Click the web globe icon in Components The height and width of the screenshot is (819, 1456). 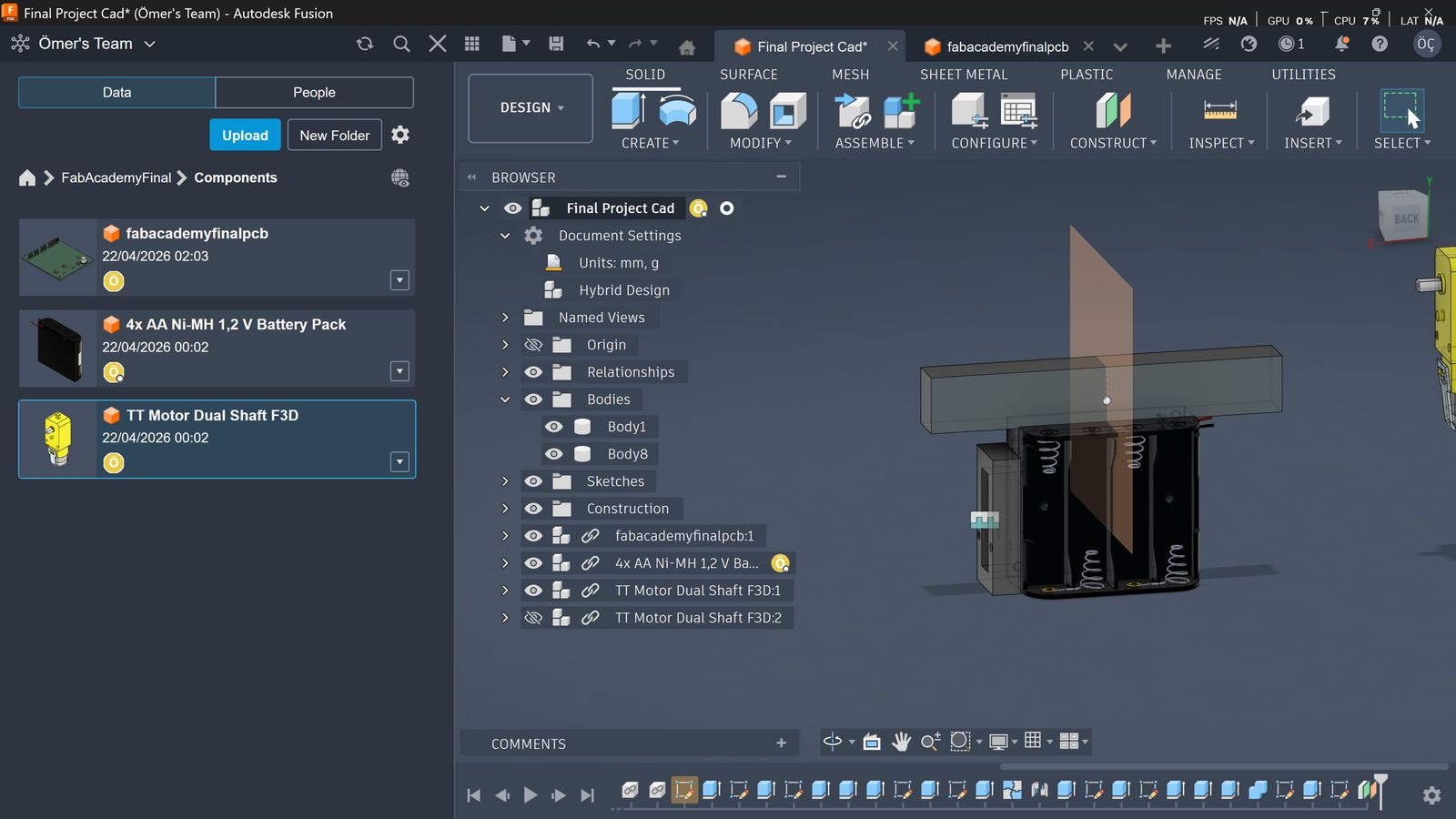click(x=399, y=178)
